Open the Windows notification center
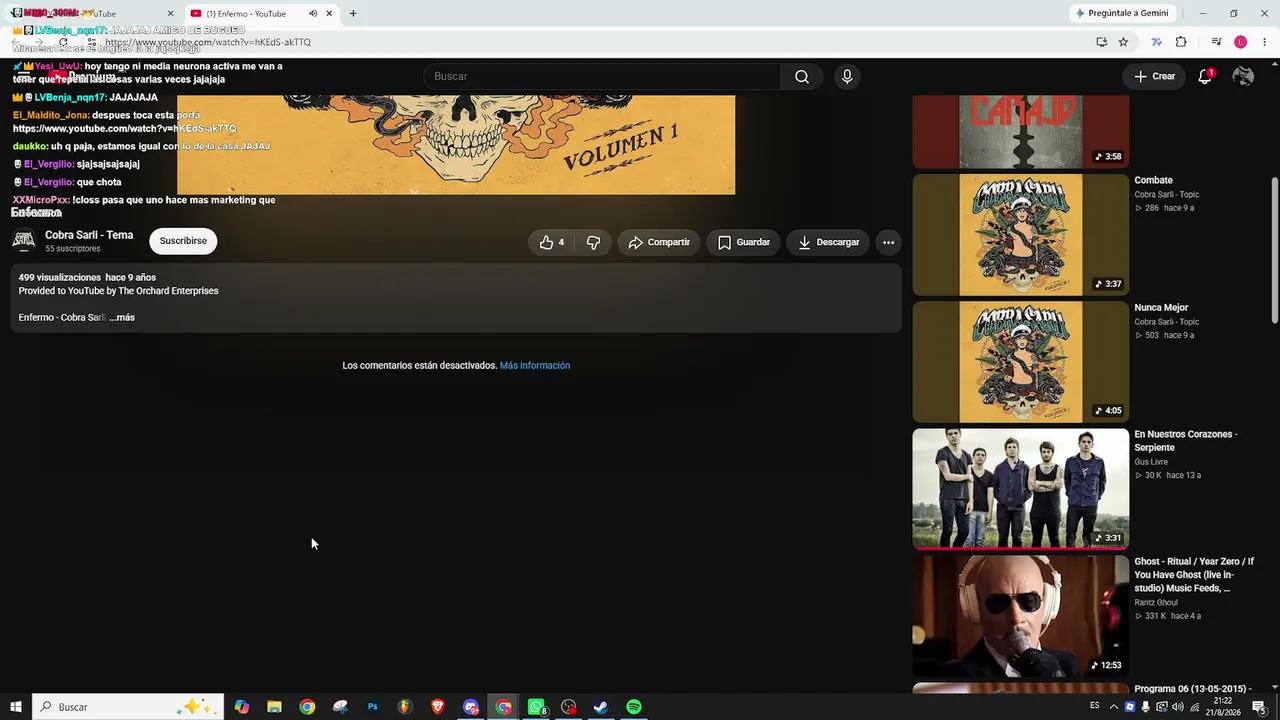Viewport: 1280px width, 720px height. 1260,707
